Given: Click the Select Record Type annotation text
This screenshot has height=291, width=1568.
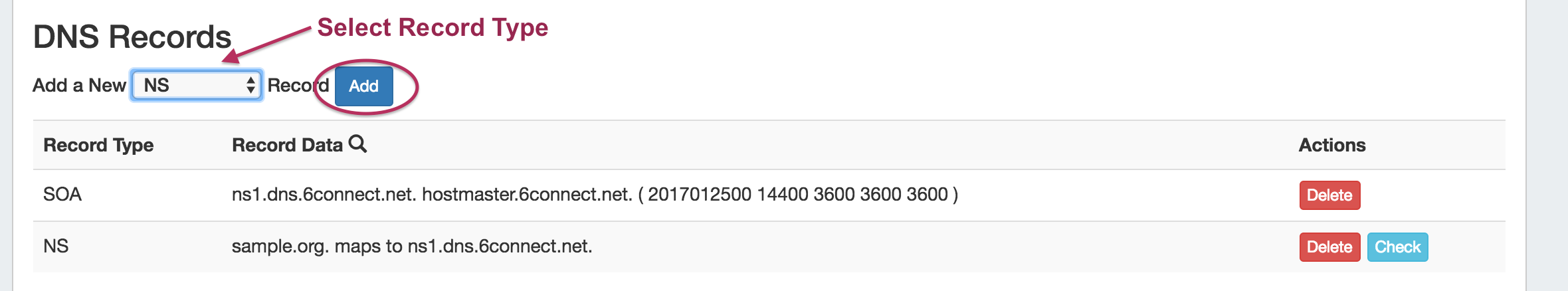Looking at the screenshot, I should point(433,28).
